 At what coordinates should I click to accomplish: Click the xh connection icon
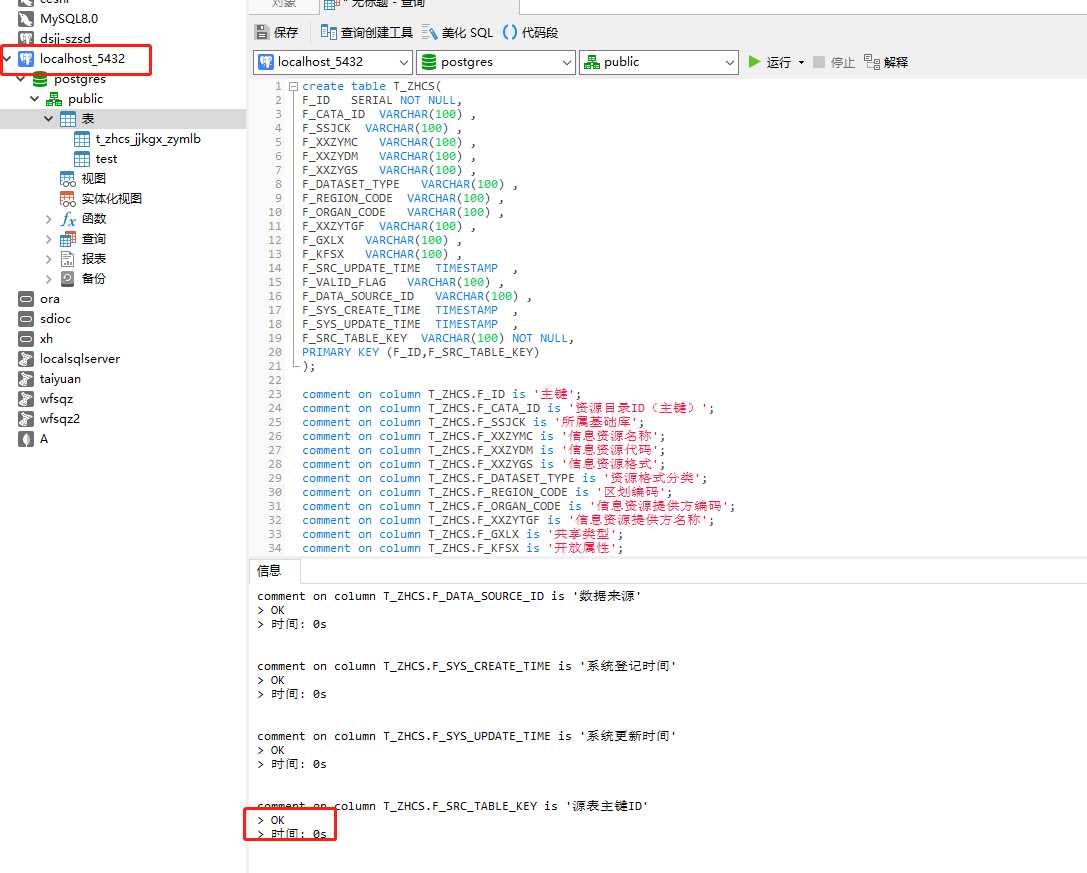[x=26, y=339]
